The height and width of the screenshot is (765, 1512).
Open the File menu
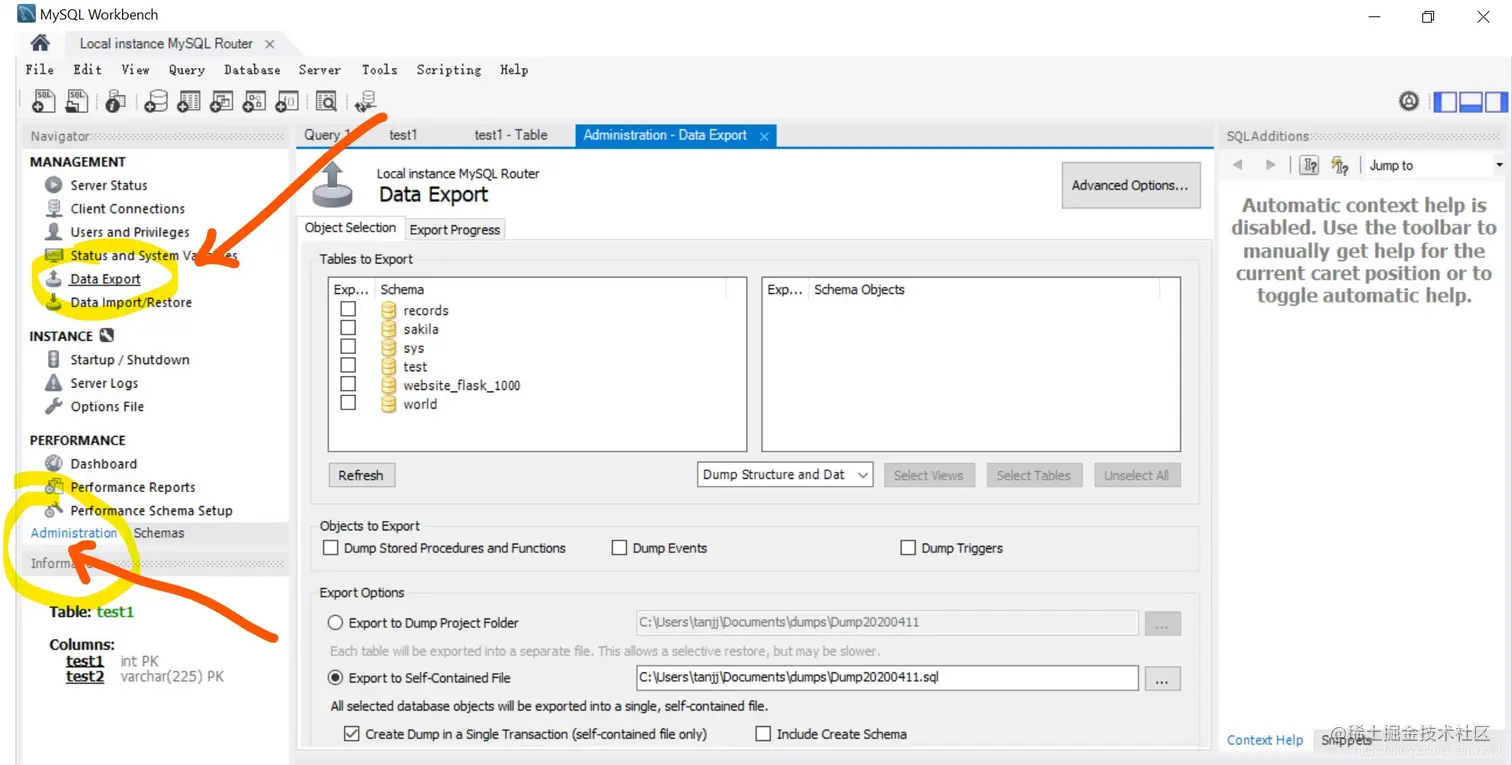pyautogui.click(x=40, y=70)
